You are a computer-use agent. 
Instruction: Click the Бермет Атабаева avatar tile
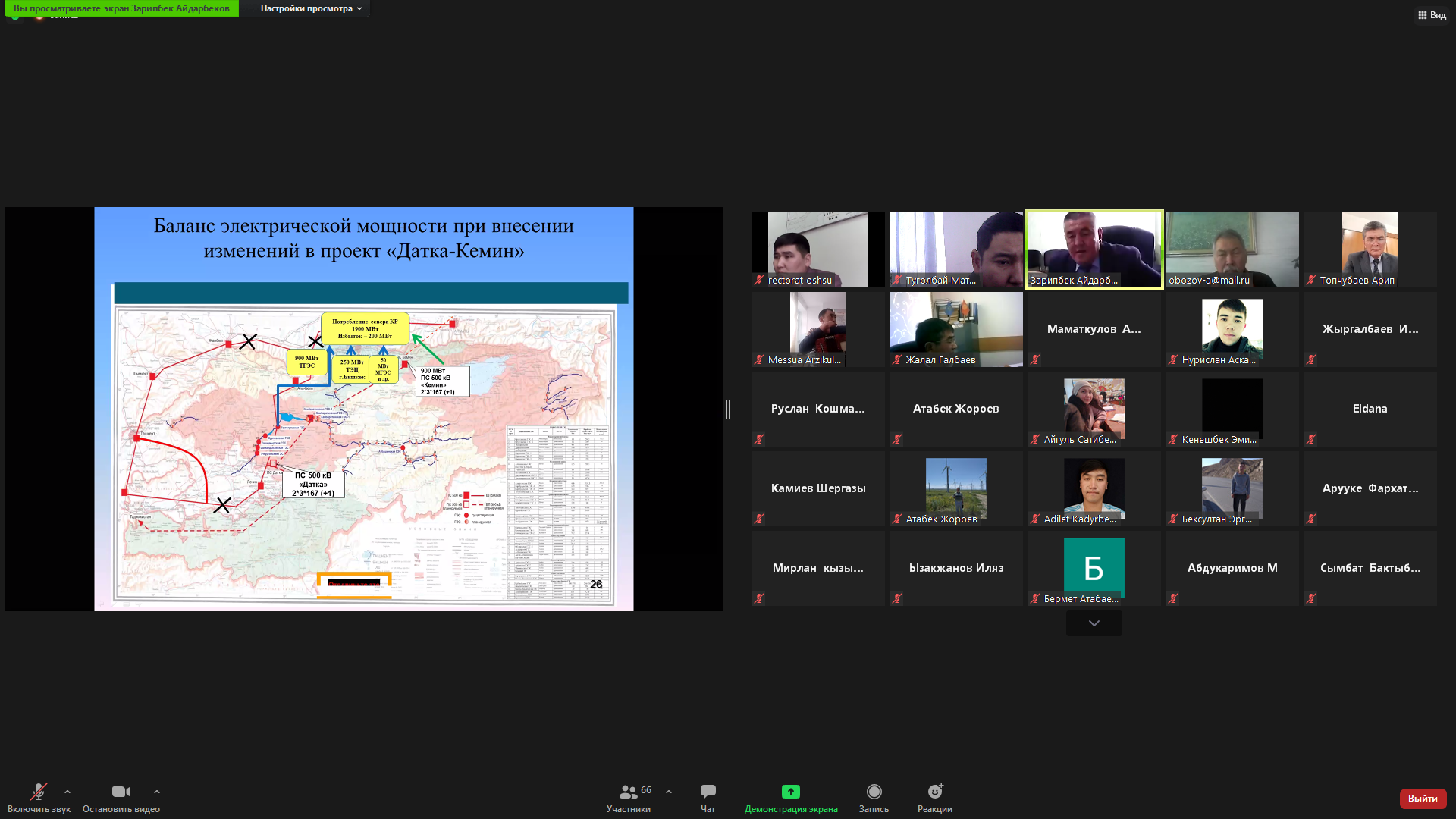1094,567
